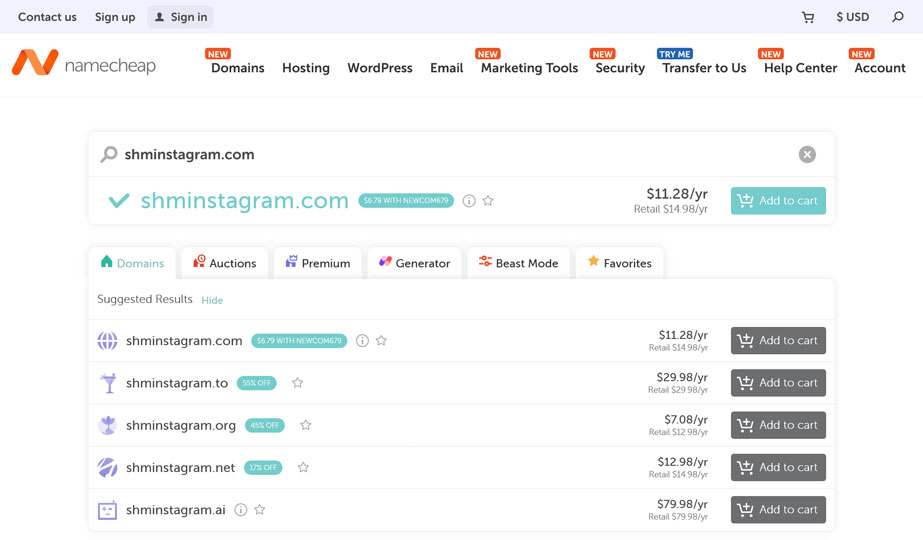Image resolution: width=923 pixels, height=540 pixels.
Task: Star the shminstagram.net domain
Action: point(303,468)
